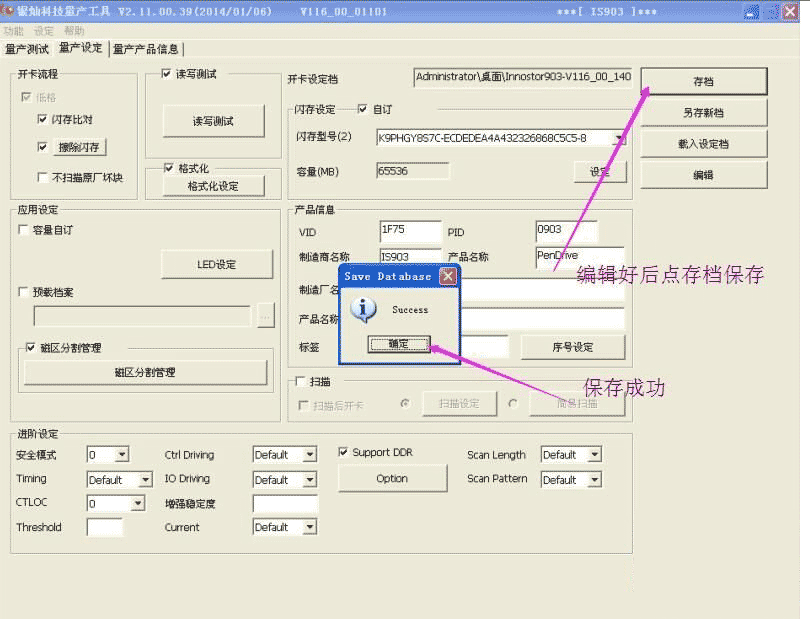Click the application logo in the title bar

click(x=10, y=11)
